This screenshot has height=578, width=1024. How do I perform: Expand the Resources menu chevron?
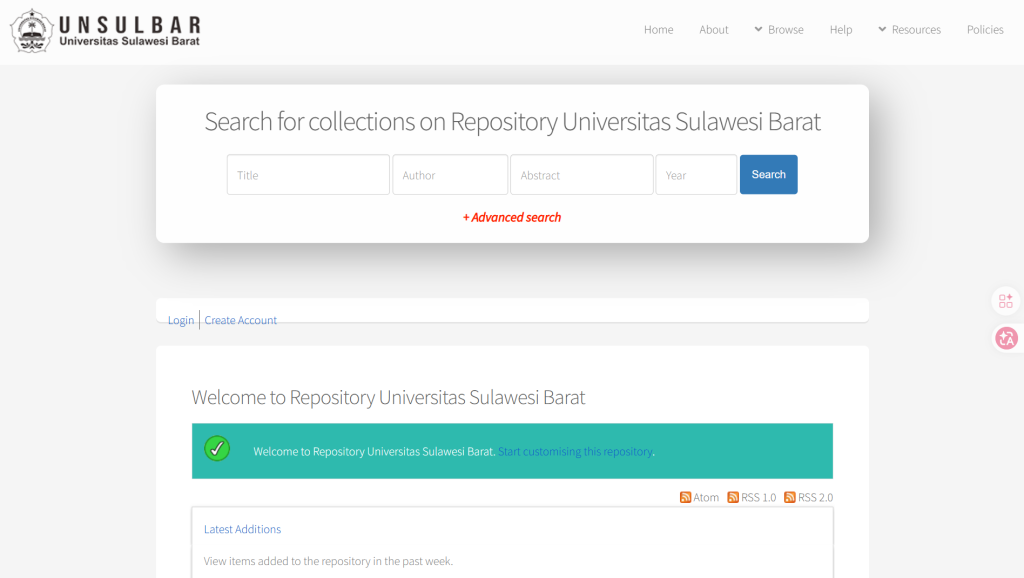[882, 29]
